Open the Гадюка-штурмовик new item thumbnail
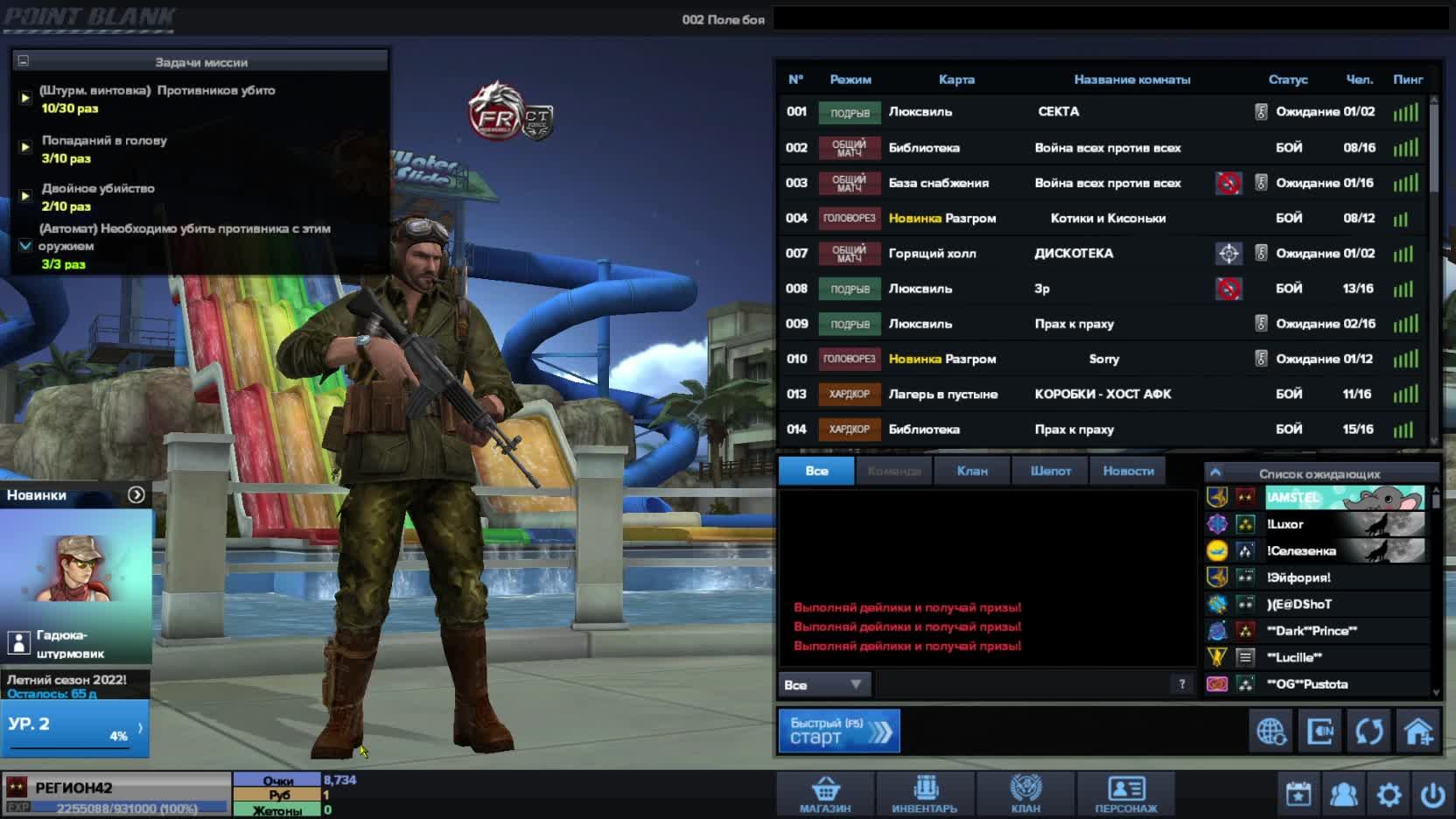 (76, 585)
